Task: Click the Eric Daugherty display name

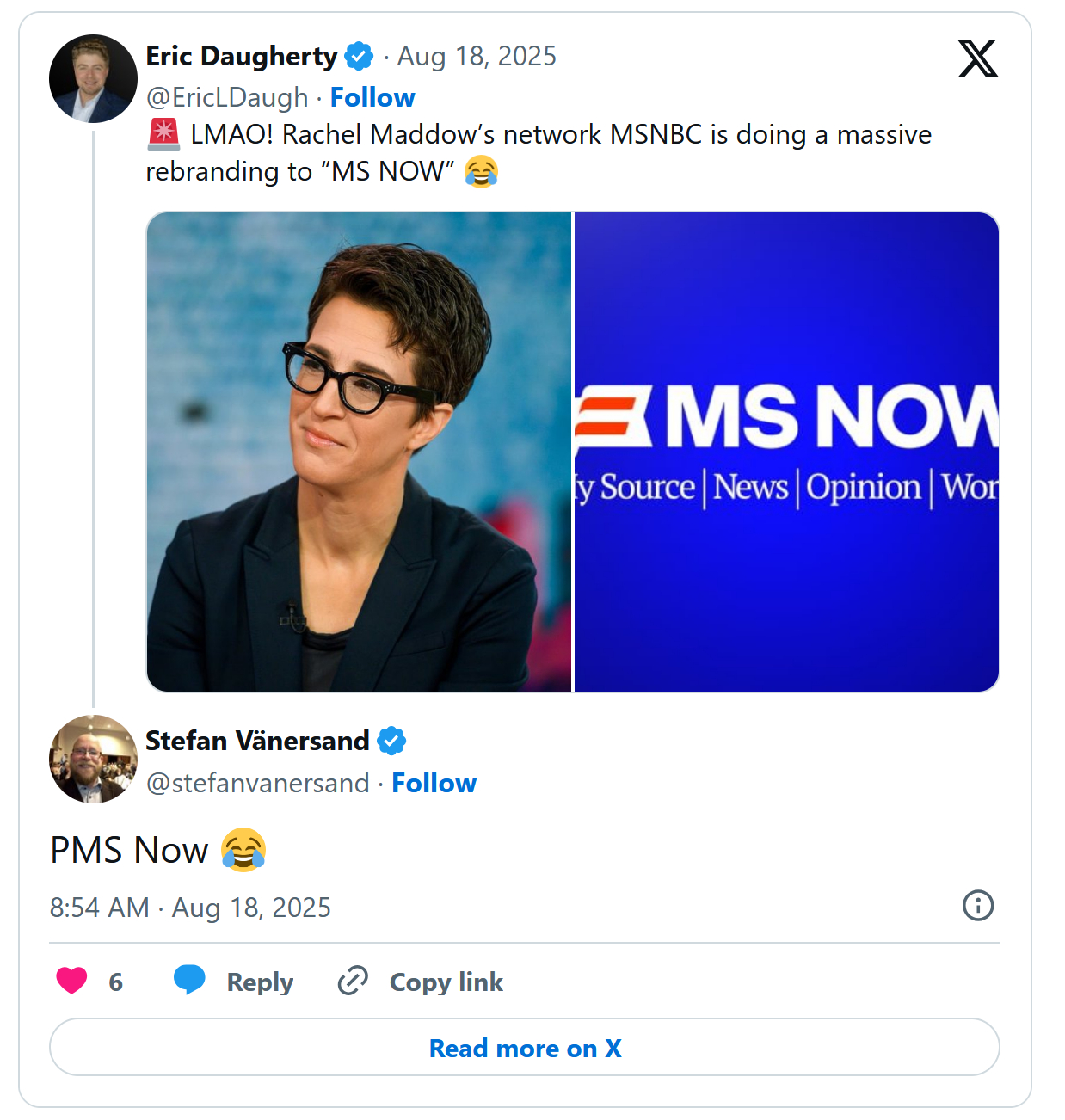Action: coord(241,57)
